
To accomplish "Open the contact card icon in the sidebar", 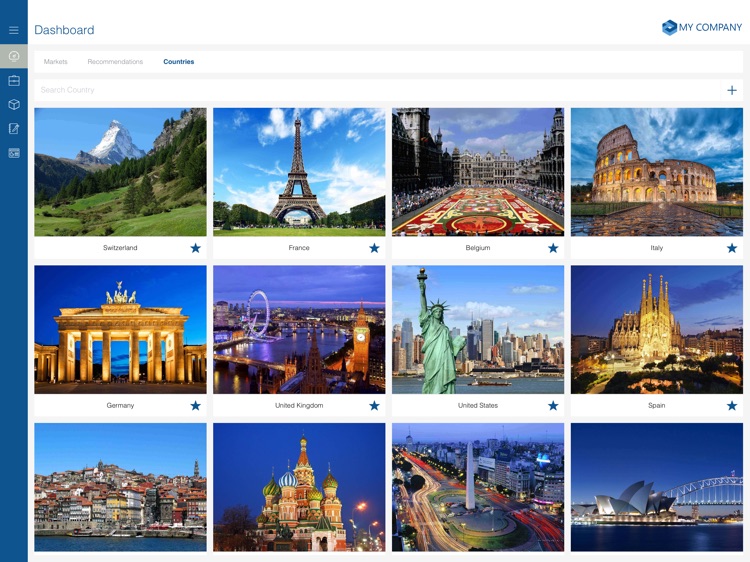I will pyautogui.click(x=14, y=153).
